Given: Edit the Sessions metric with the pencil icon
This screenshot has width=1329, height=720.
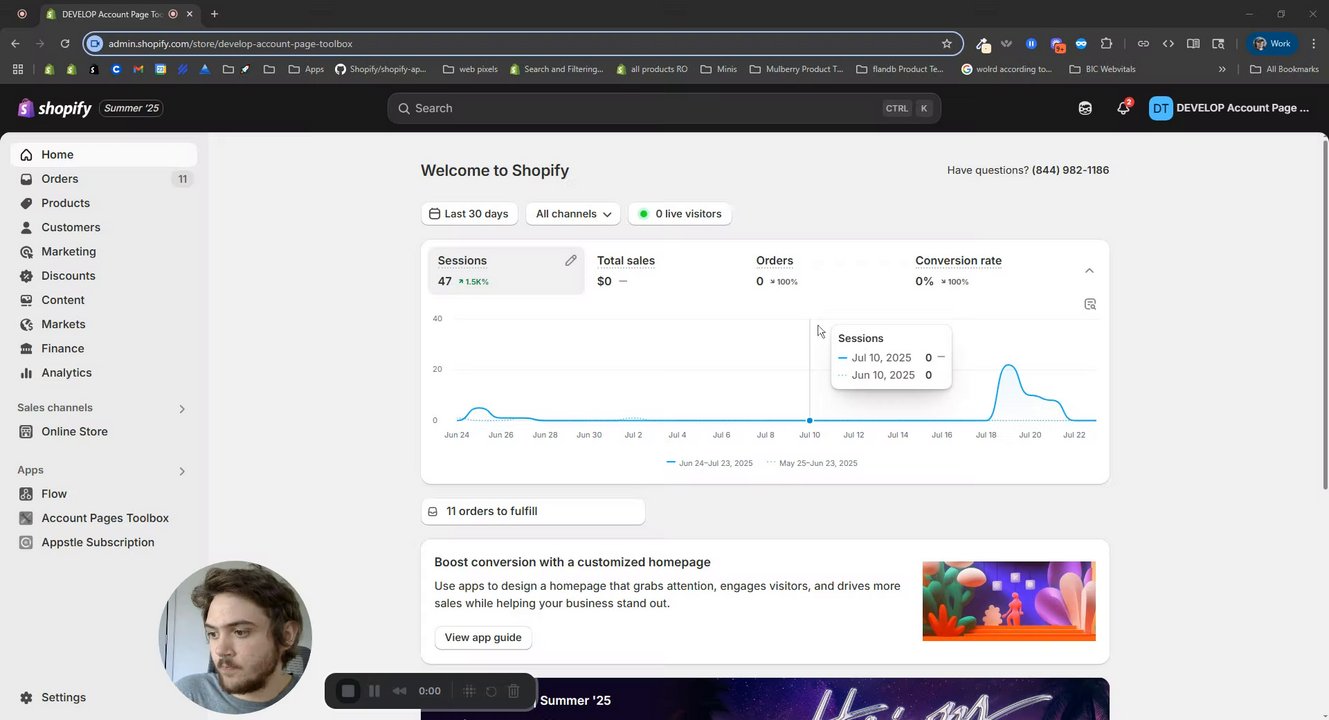Looking at the screenshot, I should (x=571, y=261).
